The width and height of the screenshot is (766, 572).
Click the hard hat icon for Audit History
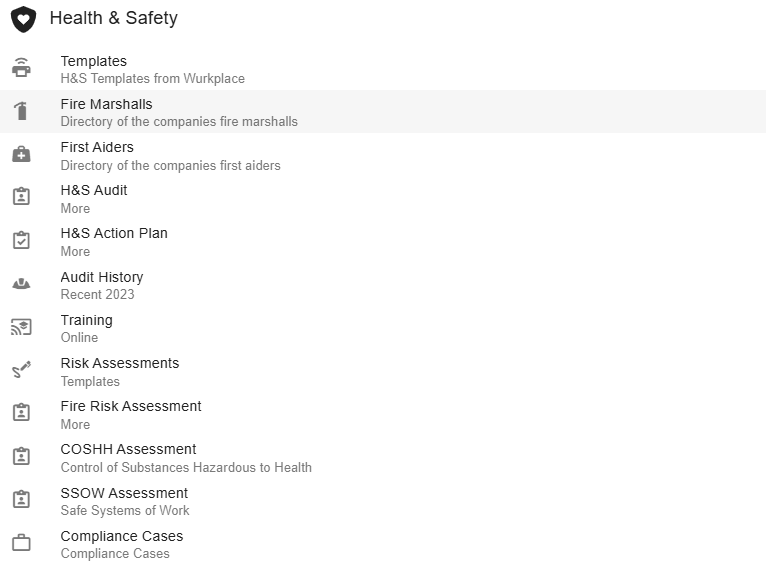[21, 284]
